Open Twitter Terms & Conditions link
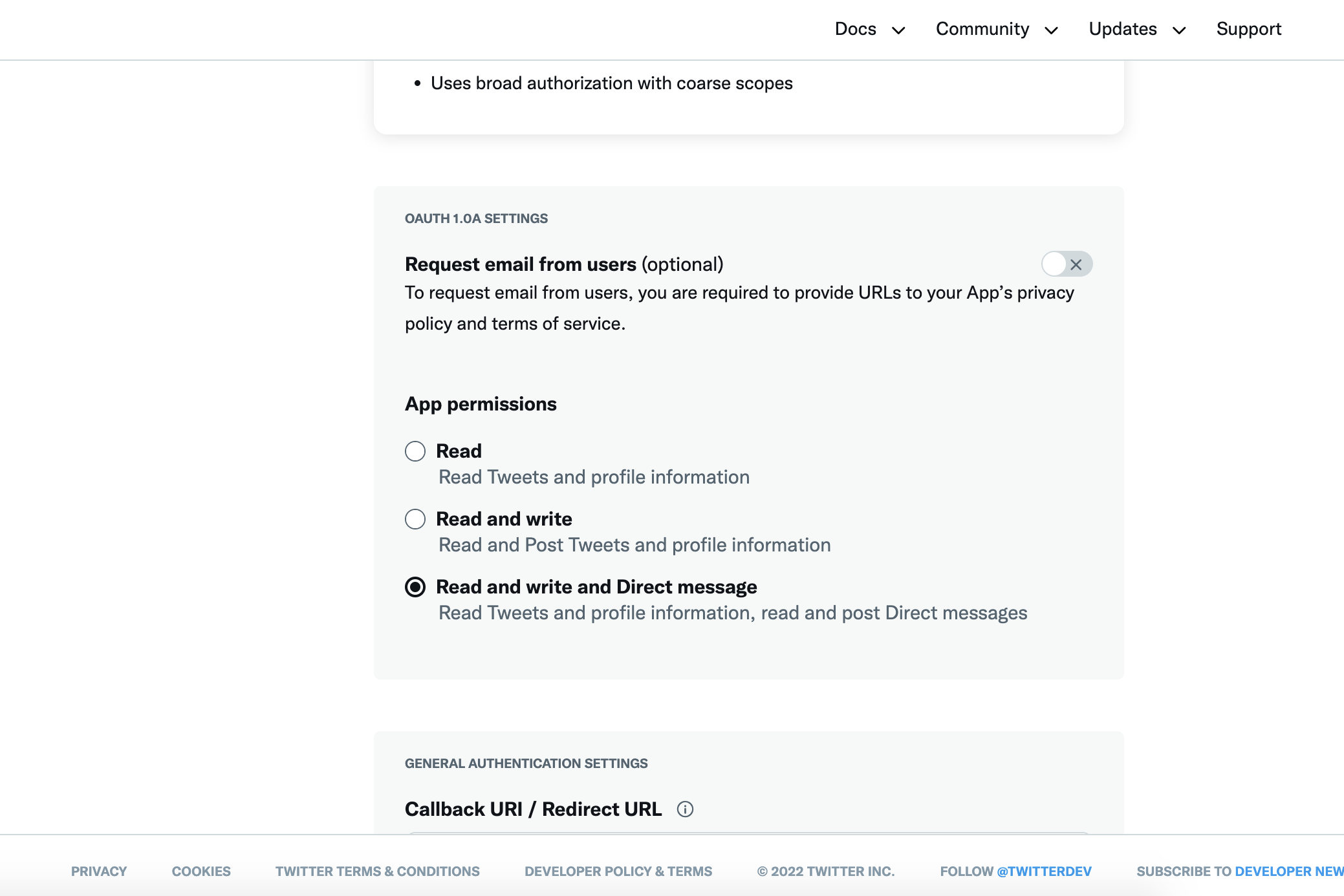 pos(378,871)
